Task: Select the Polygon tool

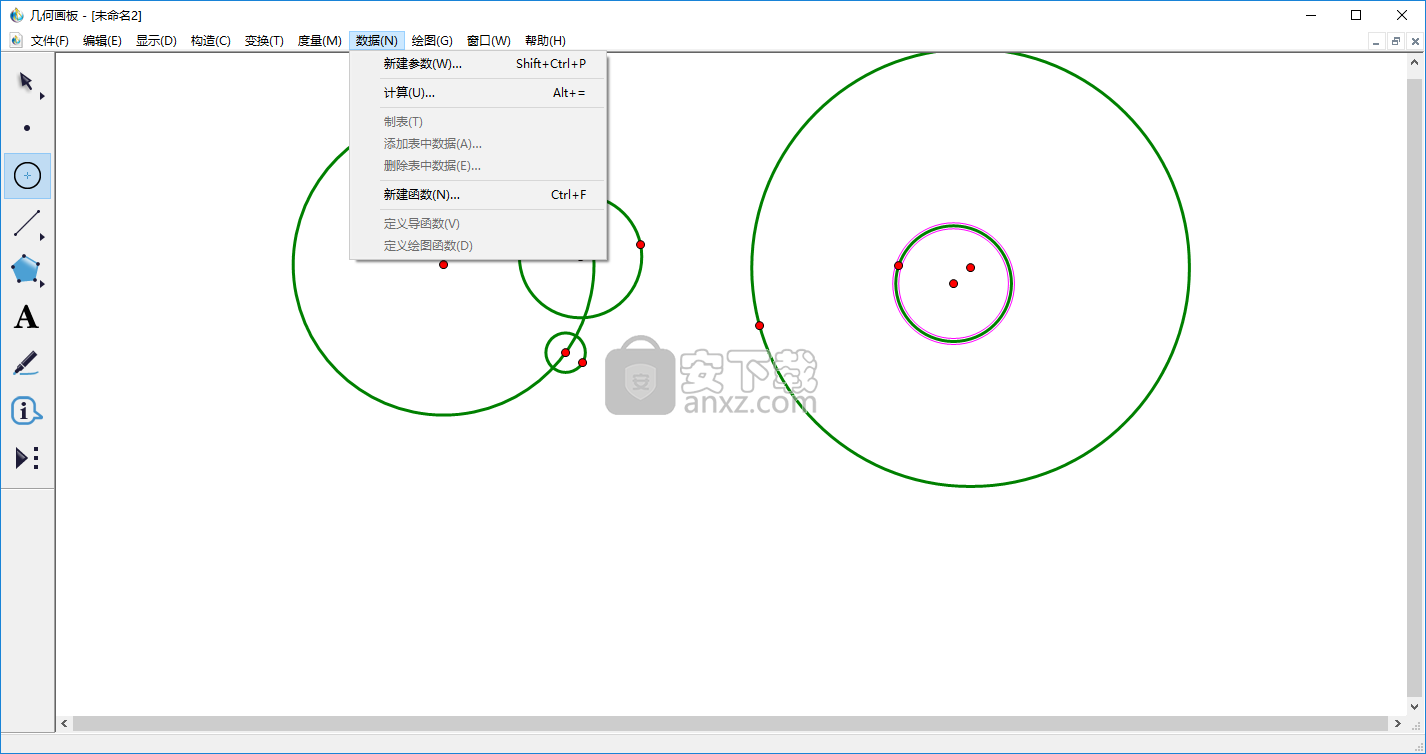Action: (x=27, y=270)
